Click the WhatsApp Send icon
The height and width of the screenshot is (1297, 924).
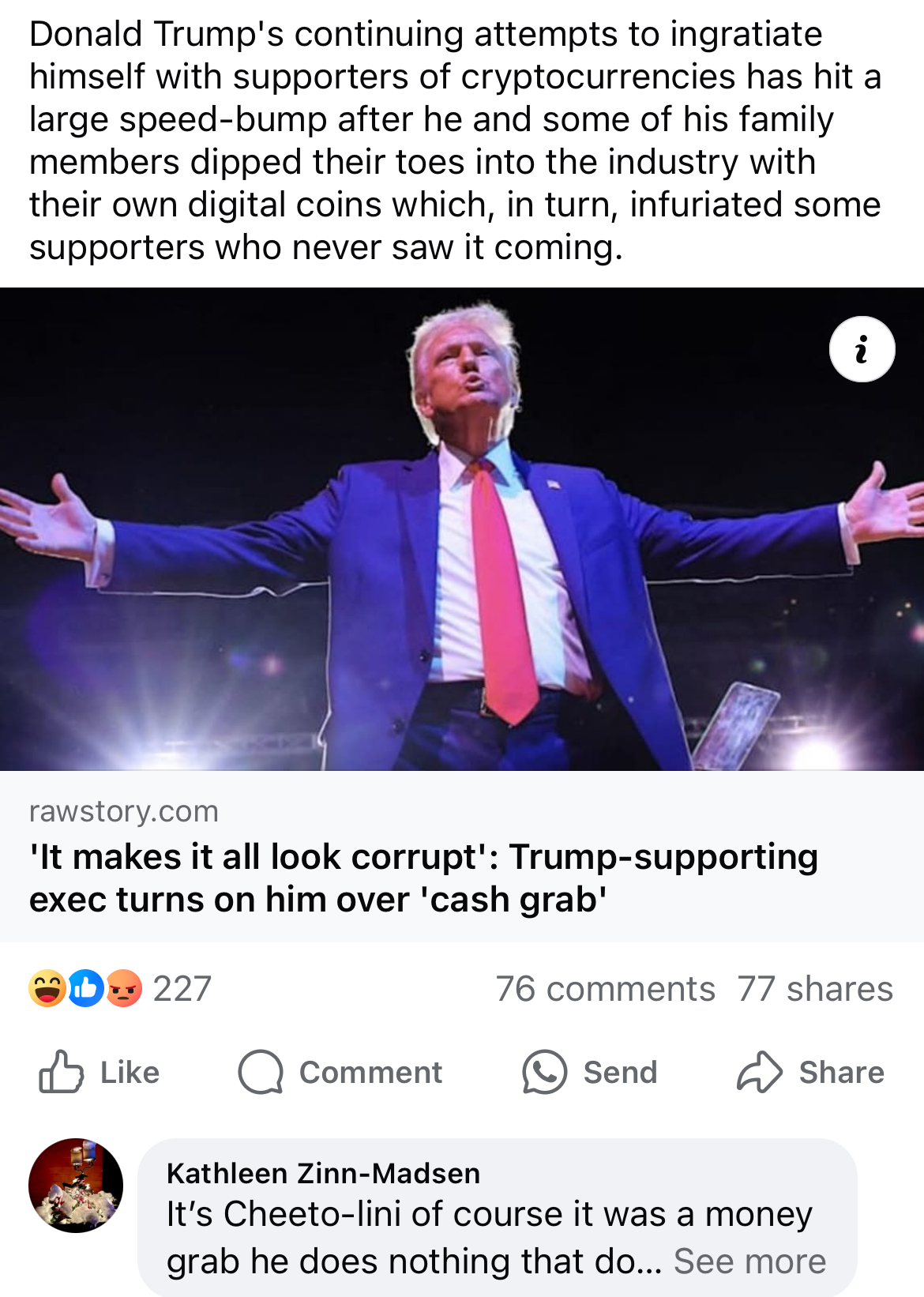point(544,1072)
